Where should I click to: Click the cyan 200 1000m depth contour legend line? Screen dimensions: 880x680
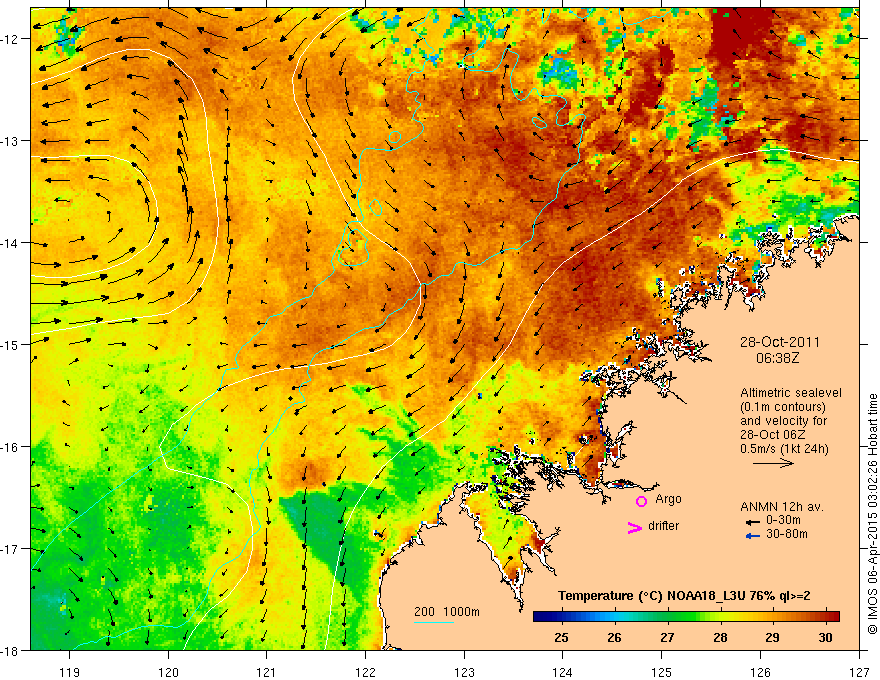[434, 622]
